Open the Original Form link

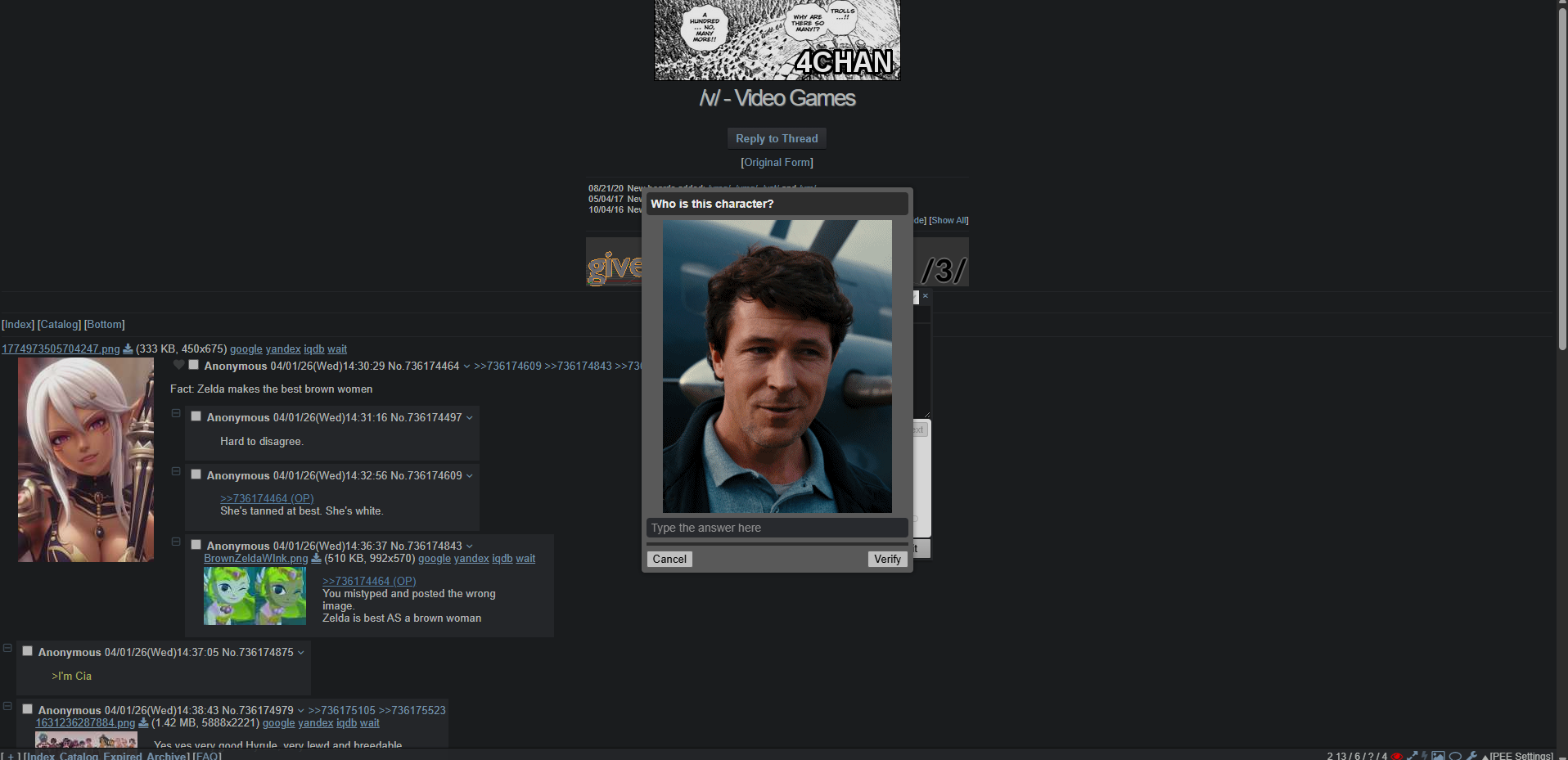(777, 163)
